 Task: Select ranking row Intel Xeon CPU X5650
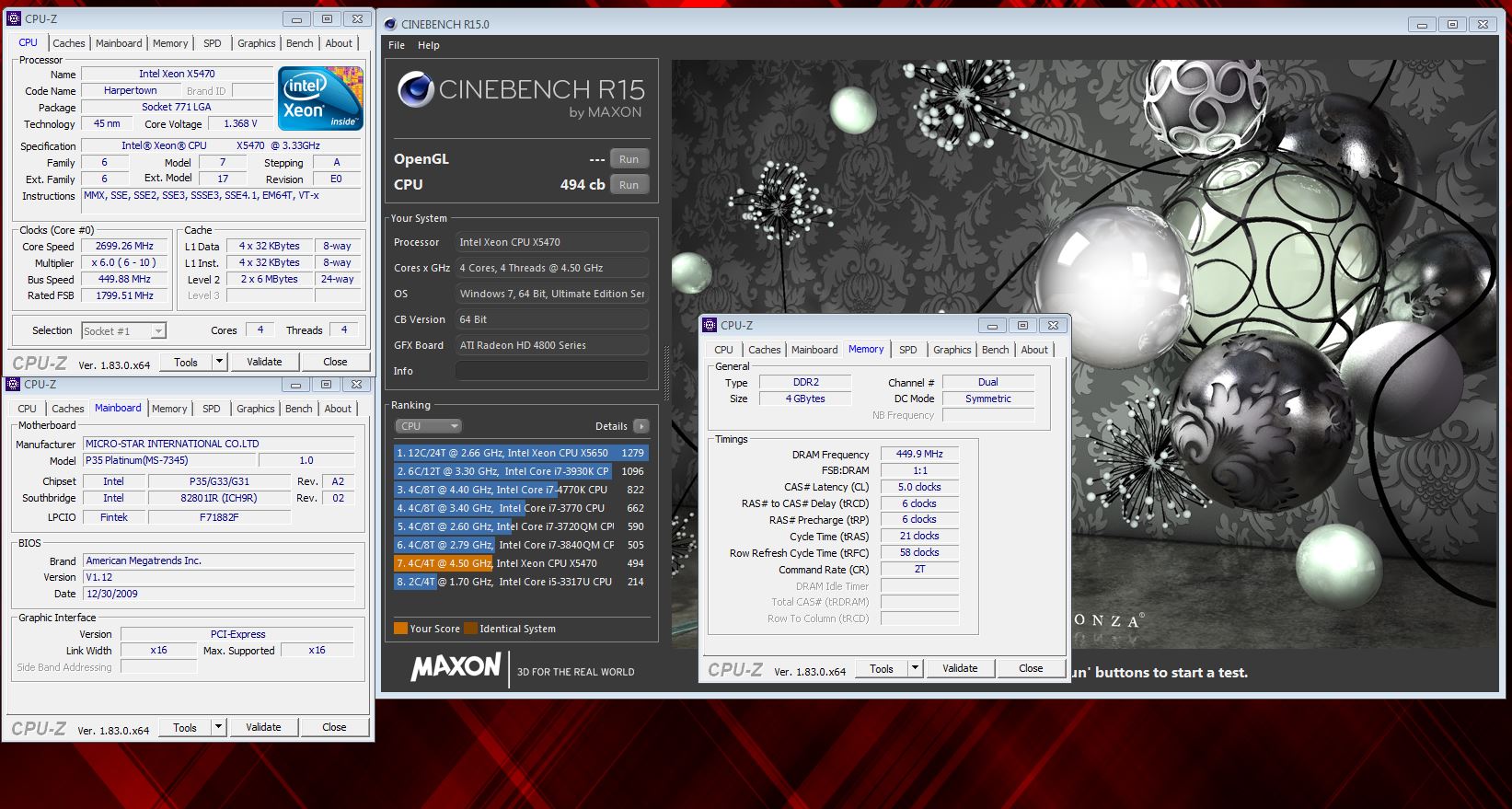click(521, 453)
